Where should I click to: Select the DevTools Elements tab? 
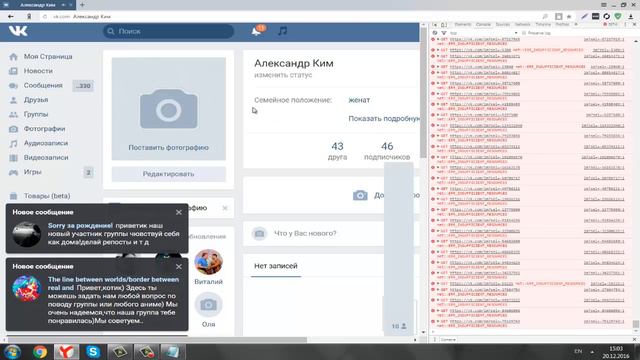tap(463, 24)
